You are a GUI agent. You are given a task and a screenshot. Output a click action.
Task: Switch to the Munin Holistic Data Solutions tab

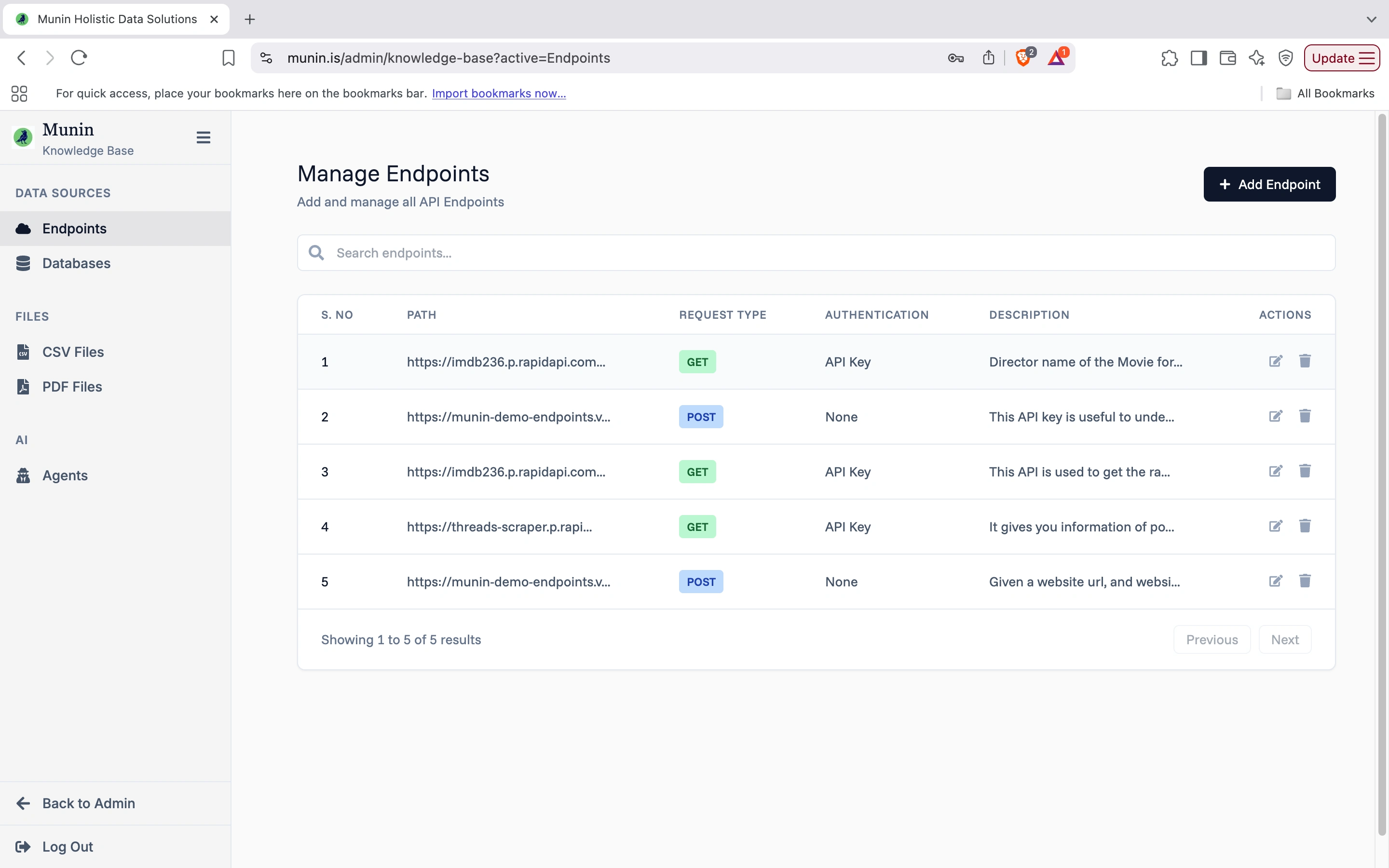(109, 19)
